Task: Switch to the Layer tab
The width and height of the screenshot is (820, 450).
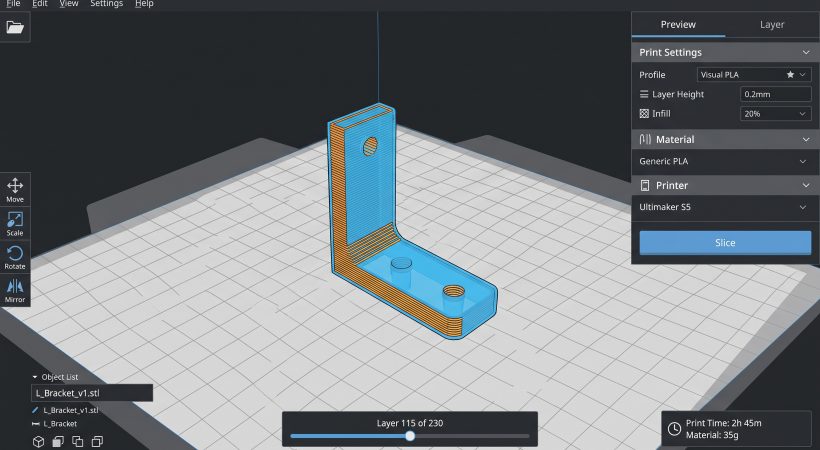Action: tap(772, 25)
